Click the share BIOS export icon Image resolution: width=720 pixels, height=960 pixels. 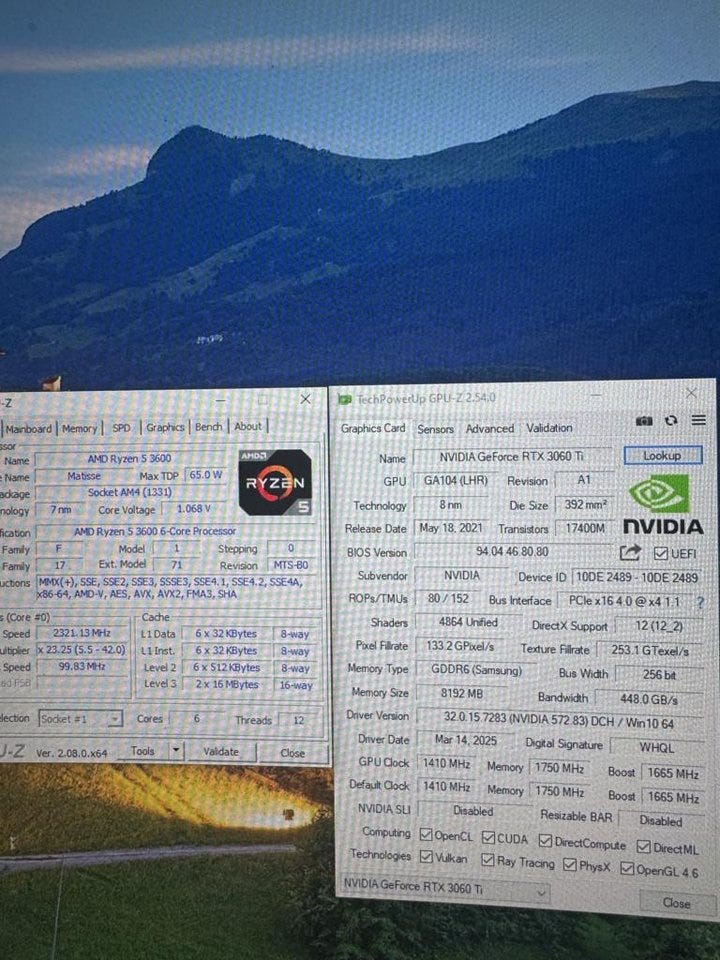pyautogui.click(x=630, y=553)
